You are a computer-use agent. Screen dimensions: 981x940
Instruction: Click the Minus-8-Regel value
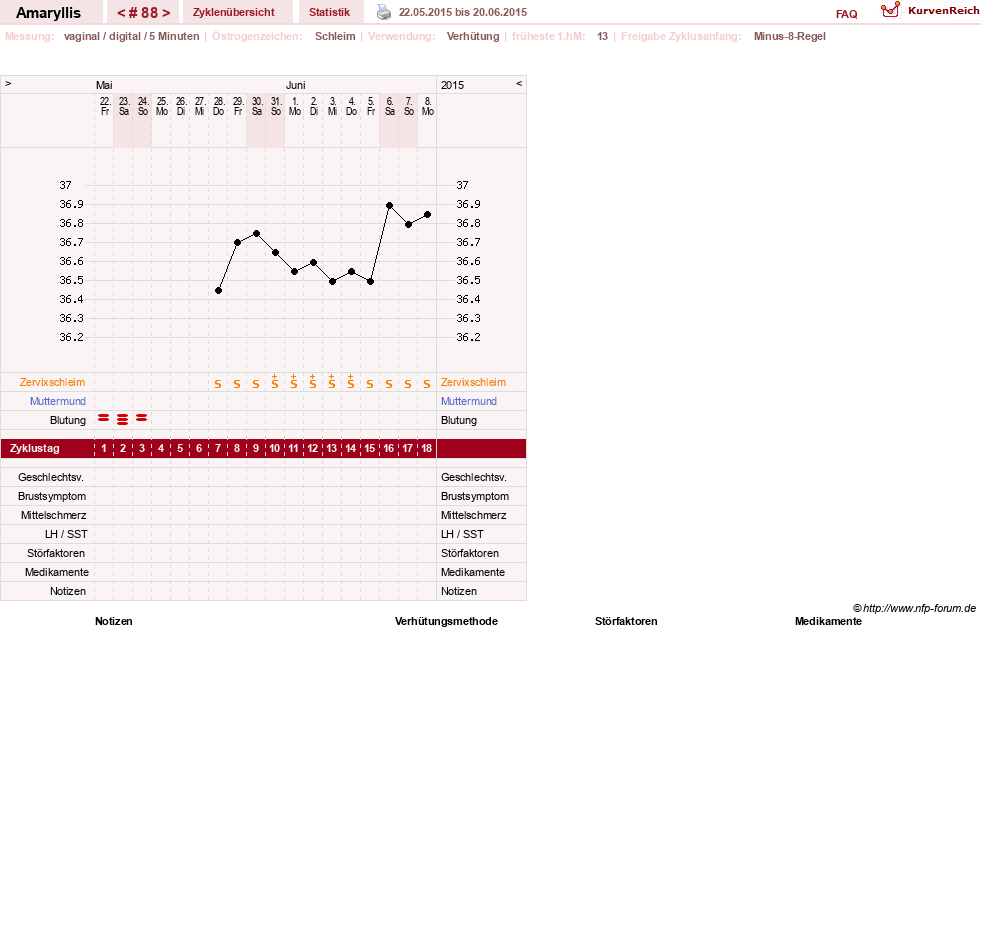(790, 36)
